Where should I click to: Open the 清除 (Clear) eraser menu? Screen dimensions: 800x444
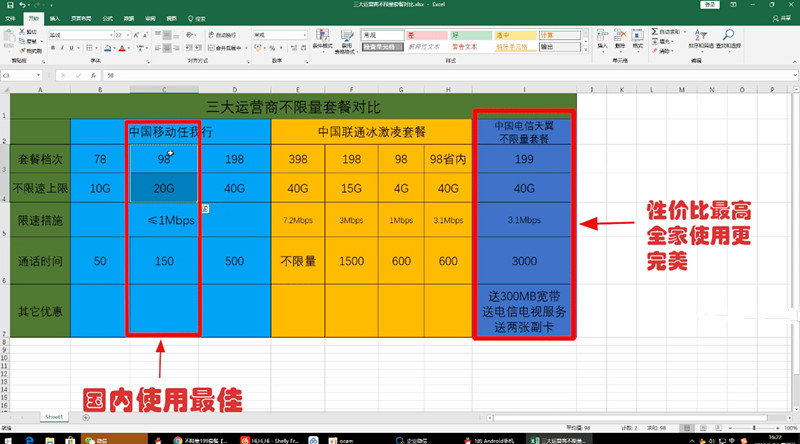point(663,51)
